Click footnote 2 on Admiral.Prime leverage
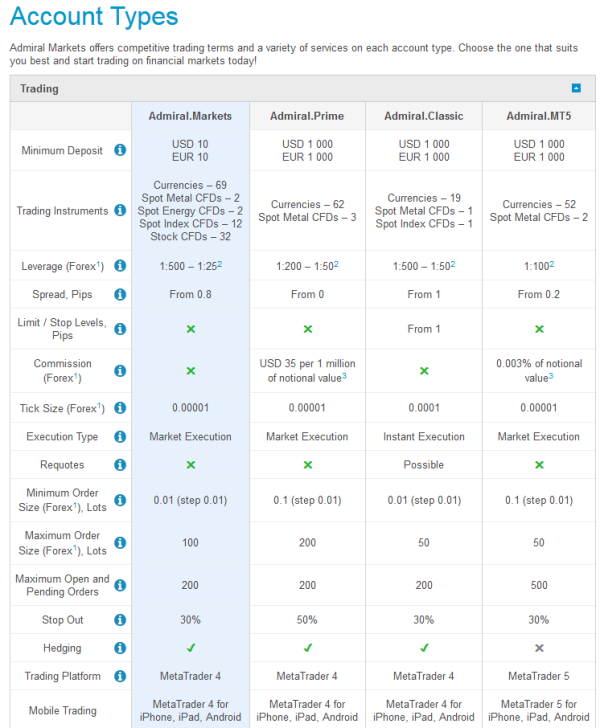Image resolution: width=600 pixels, height=728 pixels. [336, 264]
